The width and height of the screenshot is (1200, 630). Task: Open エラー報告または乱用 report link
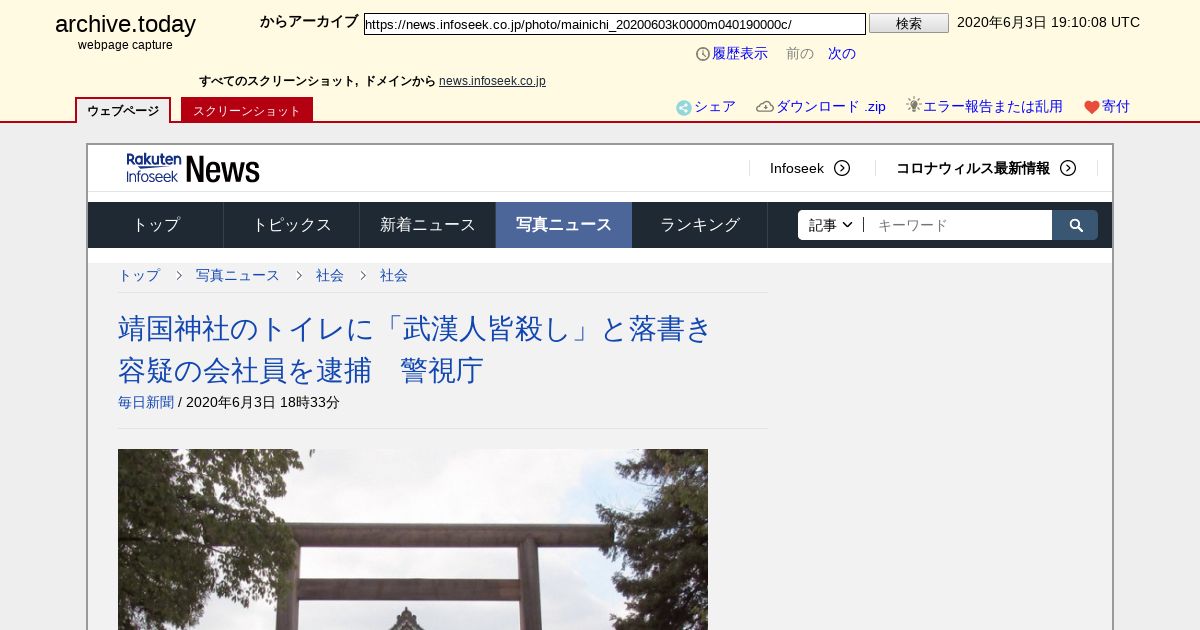pyautogui.click(x=993, y=107)
